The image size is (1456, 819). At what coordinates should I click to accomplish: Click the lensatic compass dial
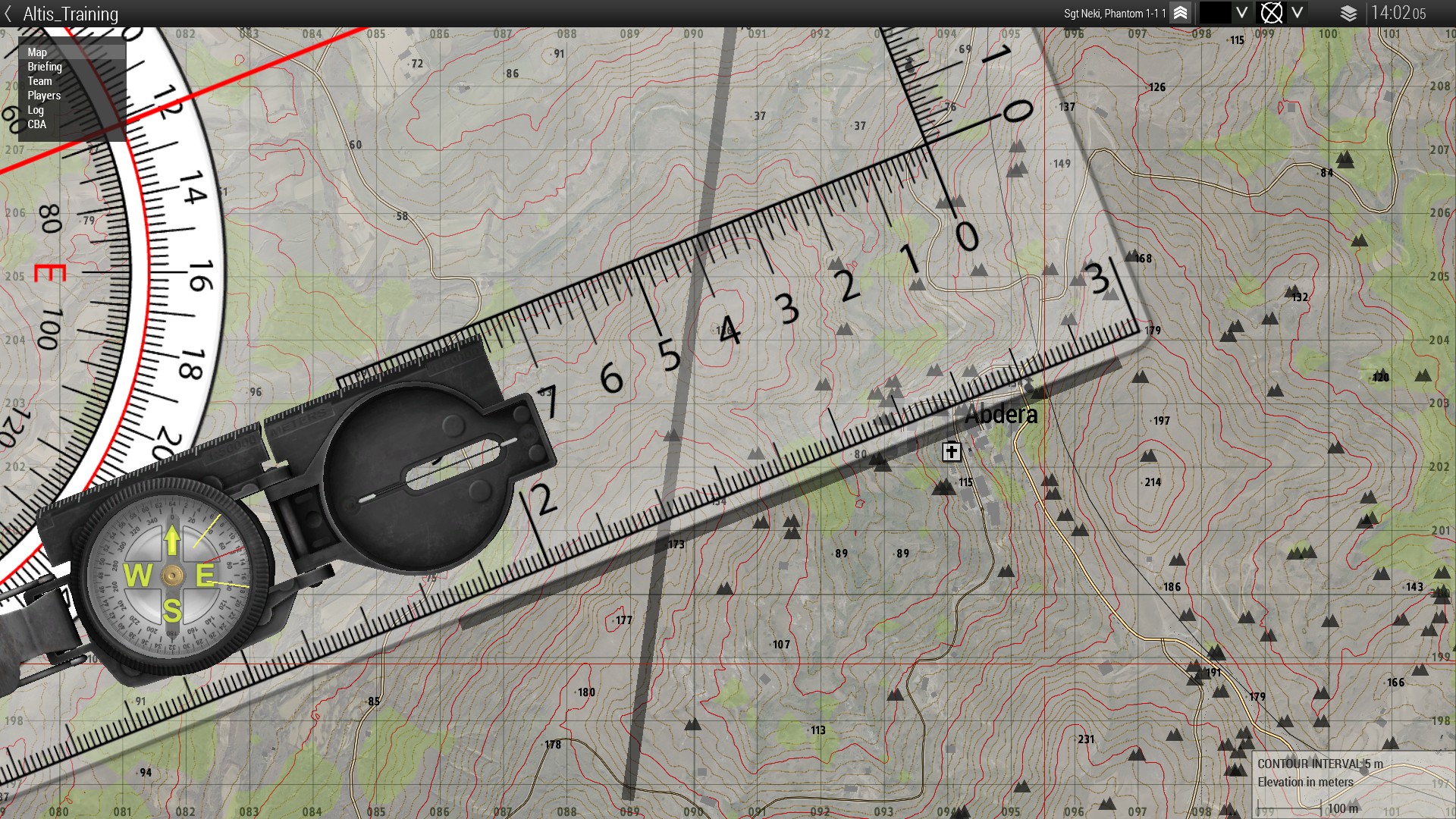(171, 576)
